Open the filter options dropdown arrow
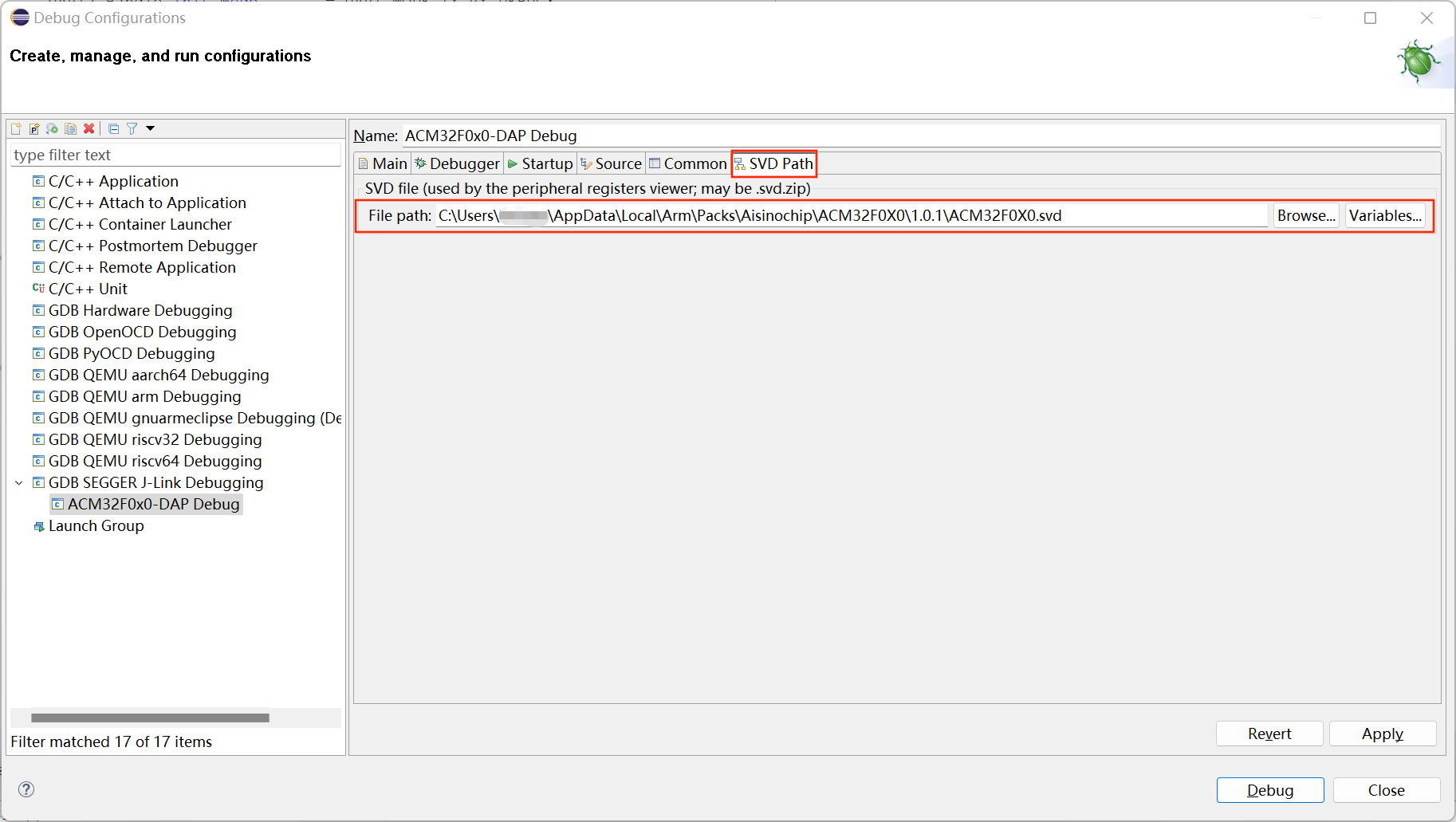This screenshot has width=1456, height=822. [150, 128]
